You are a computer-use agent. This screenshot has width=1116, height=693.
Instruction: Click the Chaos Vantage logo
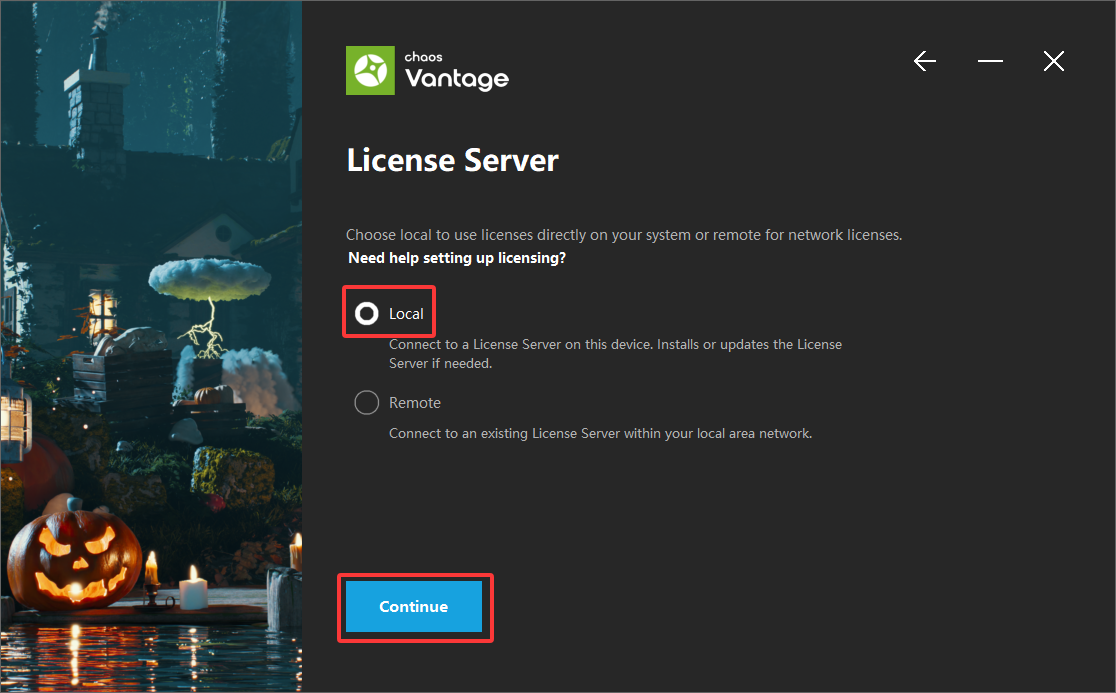(x=427, y=70)
